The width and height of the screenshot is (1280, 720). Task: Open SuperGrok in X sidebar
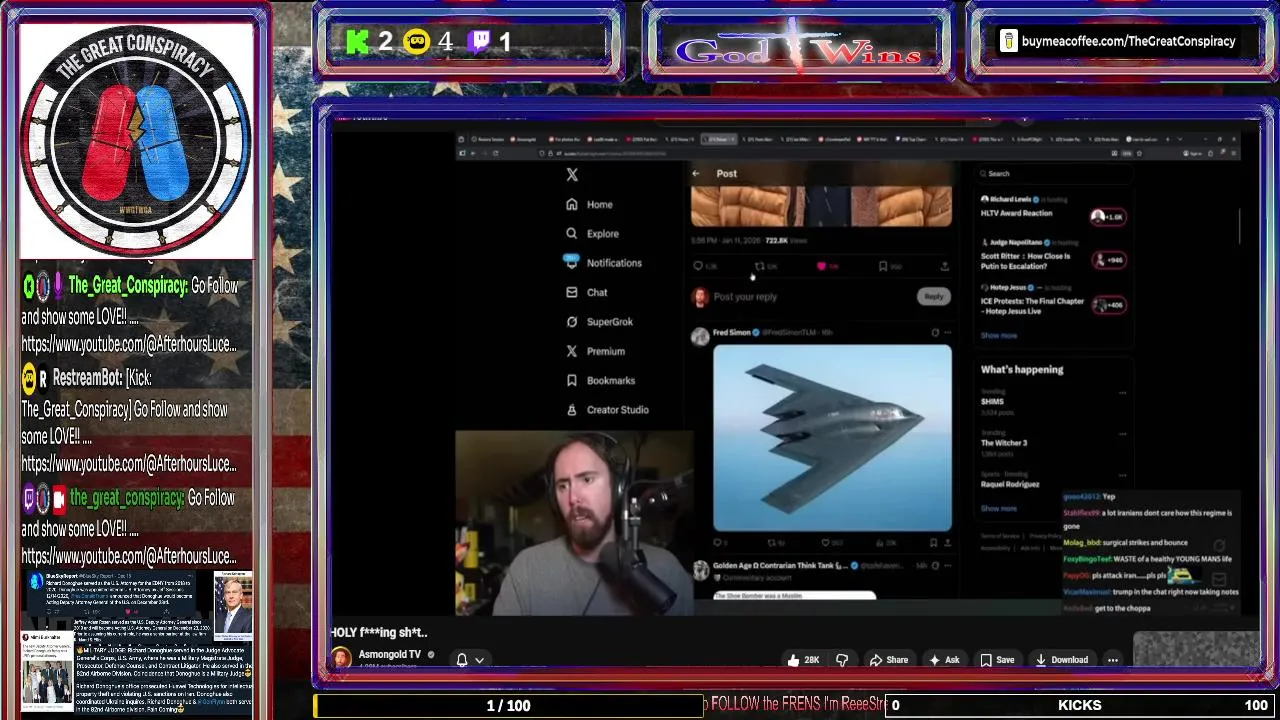(599, 322)
